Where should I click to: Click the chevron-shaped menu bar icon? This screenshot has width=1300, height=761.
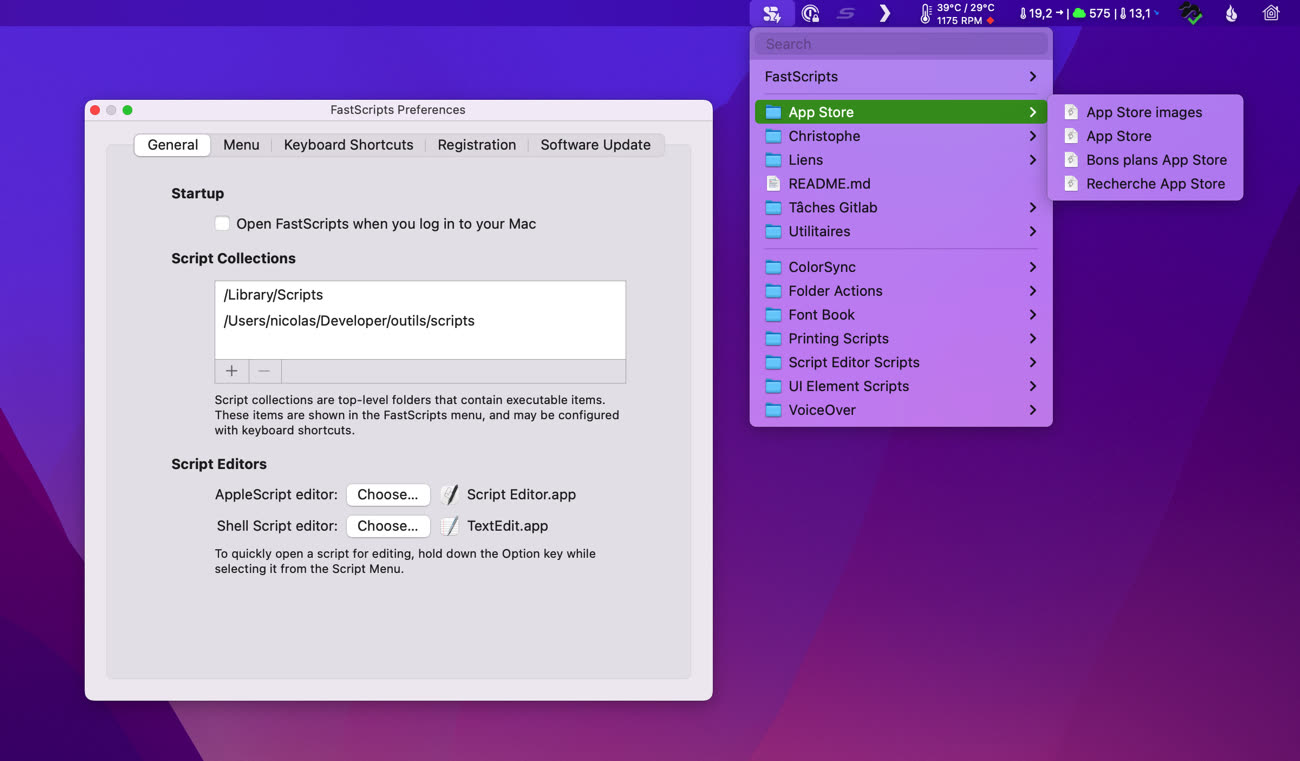pos(885,13)
